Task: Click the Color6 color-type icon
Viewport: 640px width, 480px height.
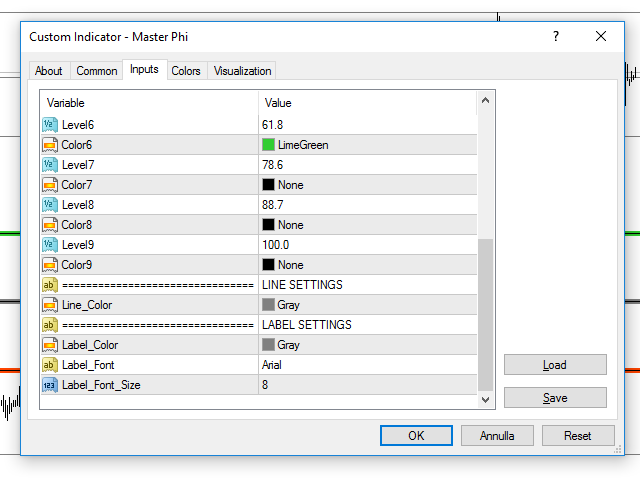Action: click(50, 145)
